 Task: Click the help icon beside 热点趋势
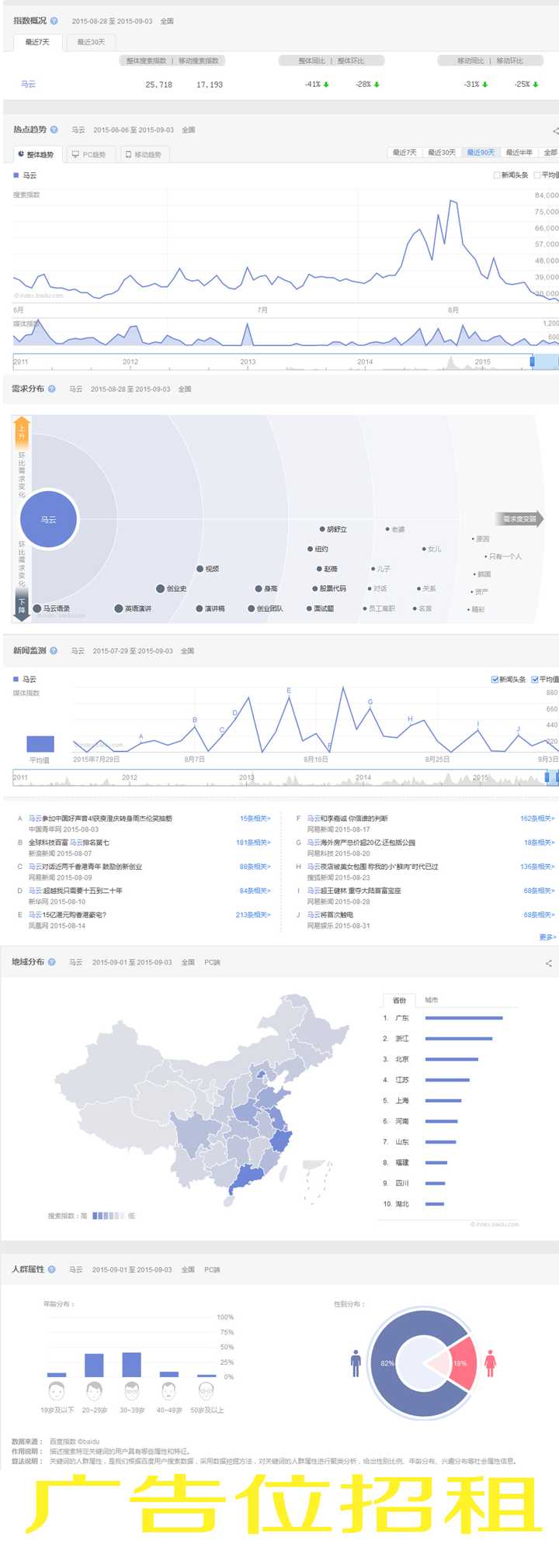[x=54, y=130]
